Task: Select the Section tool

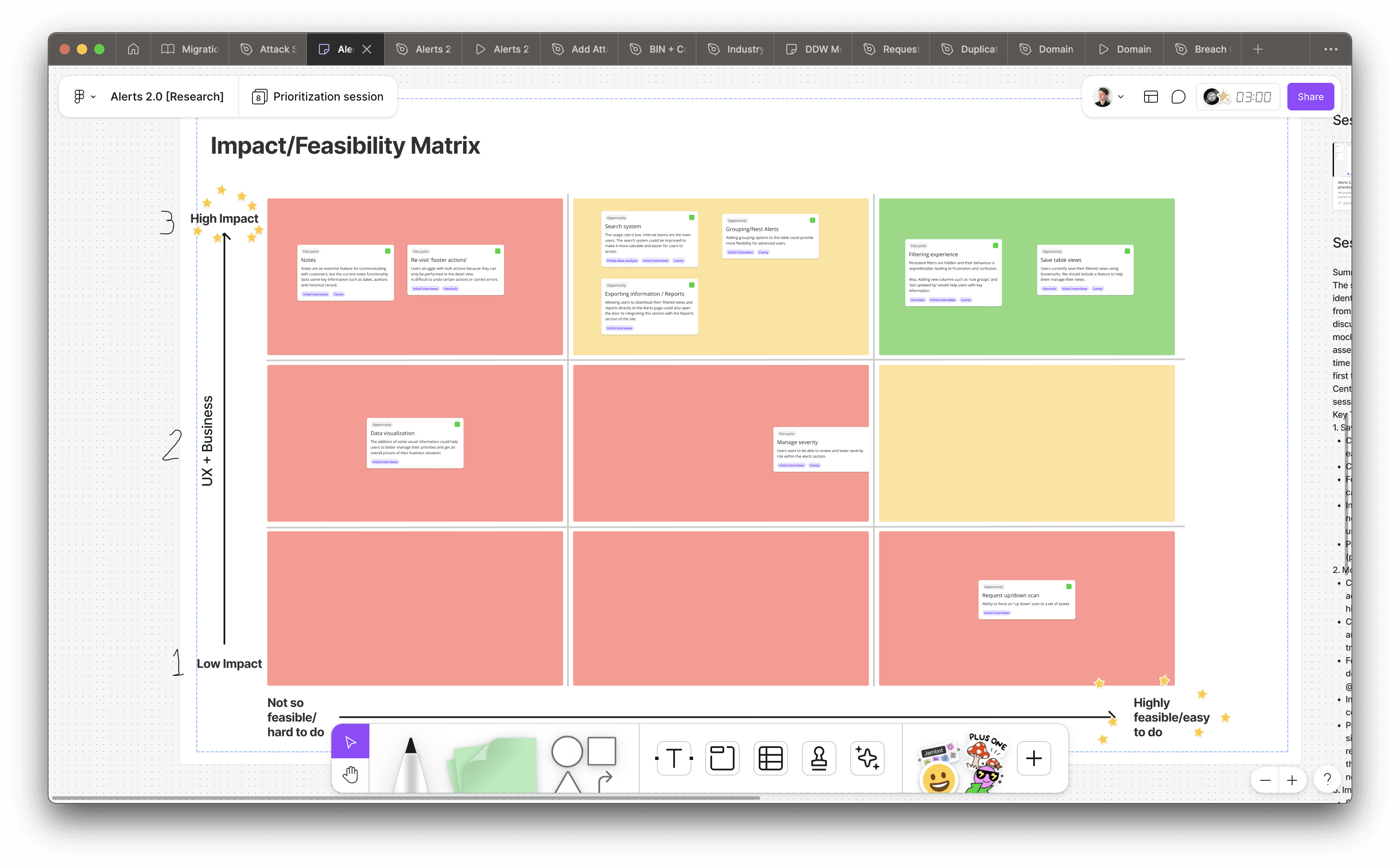Action: point(722,758)
